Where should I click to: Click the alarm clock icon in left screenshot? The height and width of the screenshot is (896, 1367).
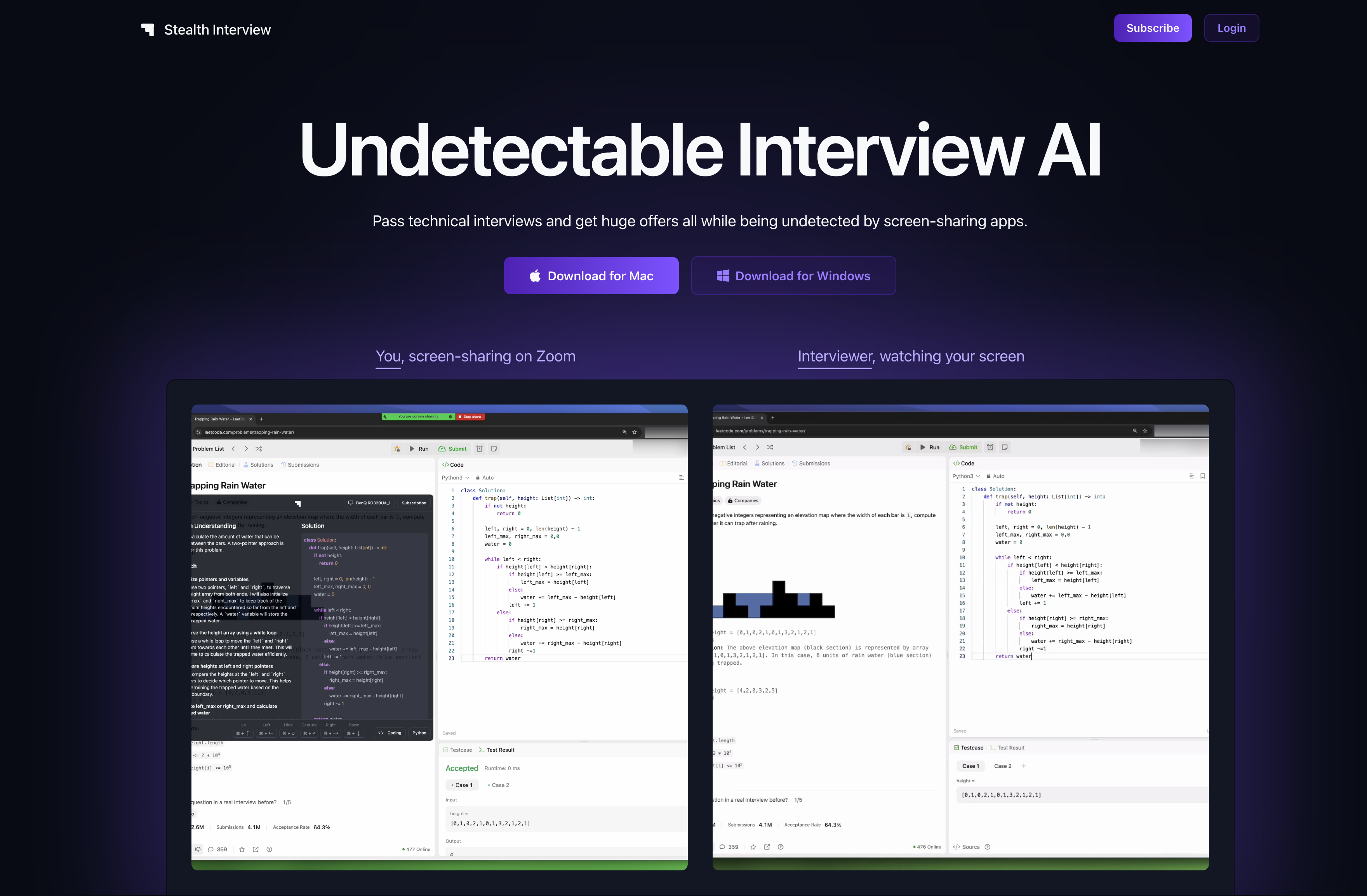point(480,449)
